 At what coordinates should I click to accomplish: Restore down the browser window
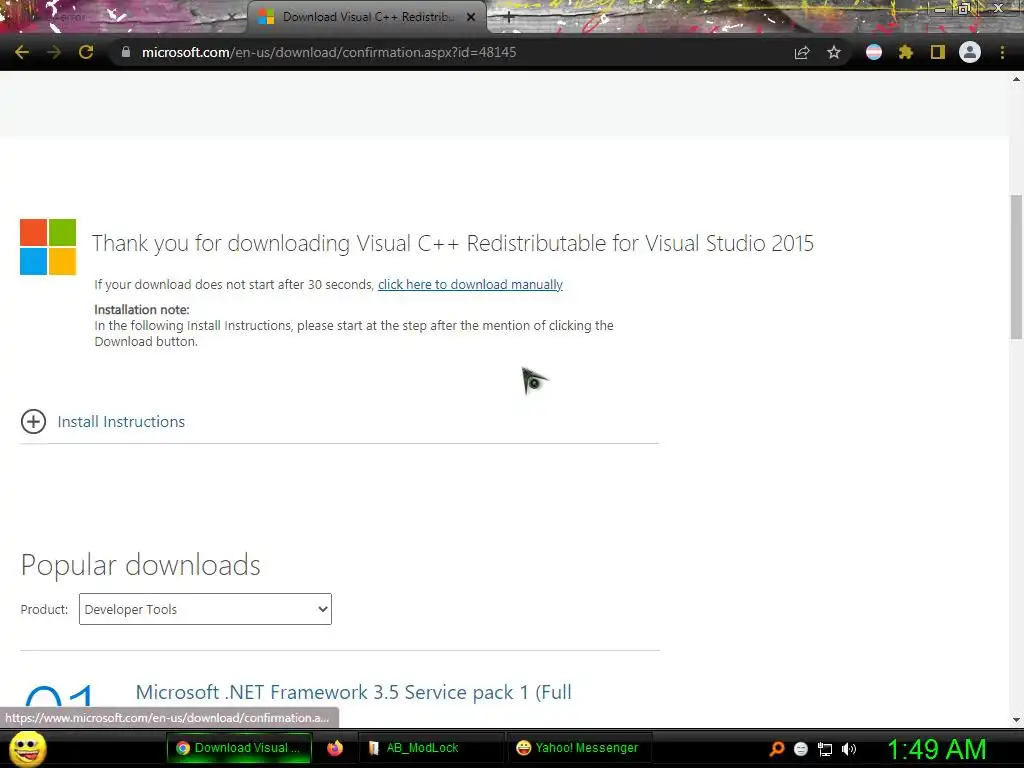coord(964,8)
